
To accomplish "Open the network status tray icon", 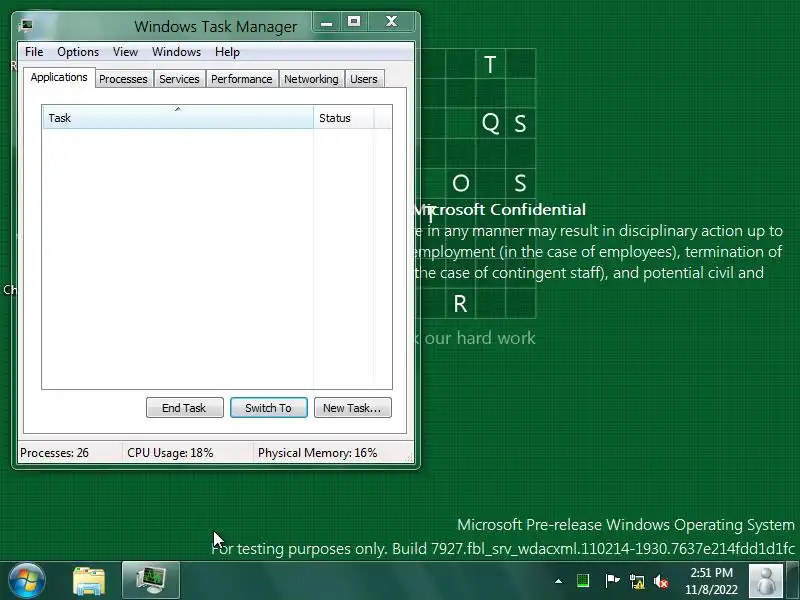I will click(x=636, y=581).
